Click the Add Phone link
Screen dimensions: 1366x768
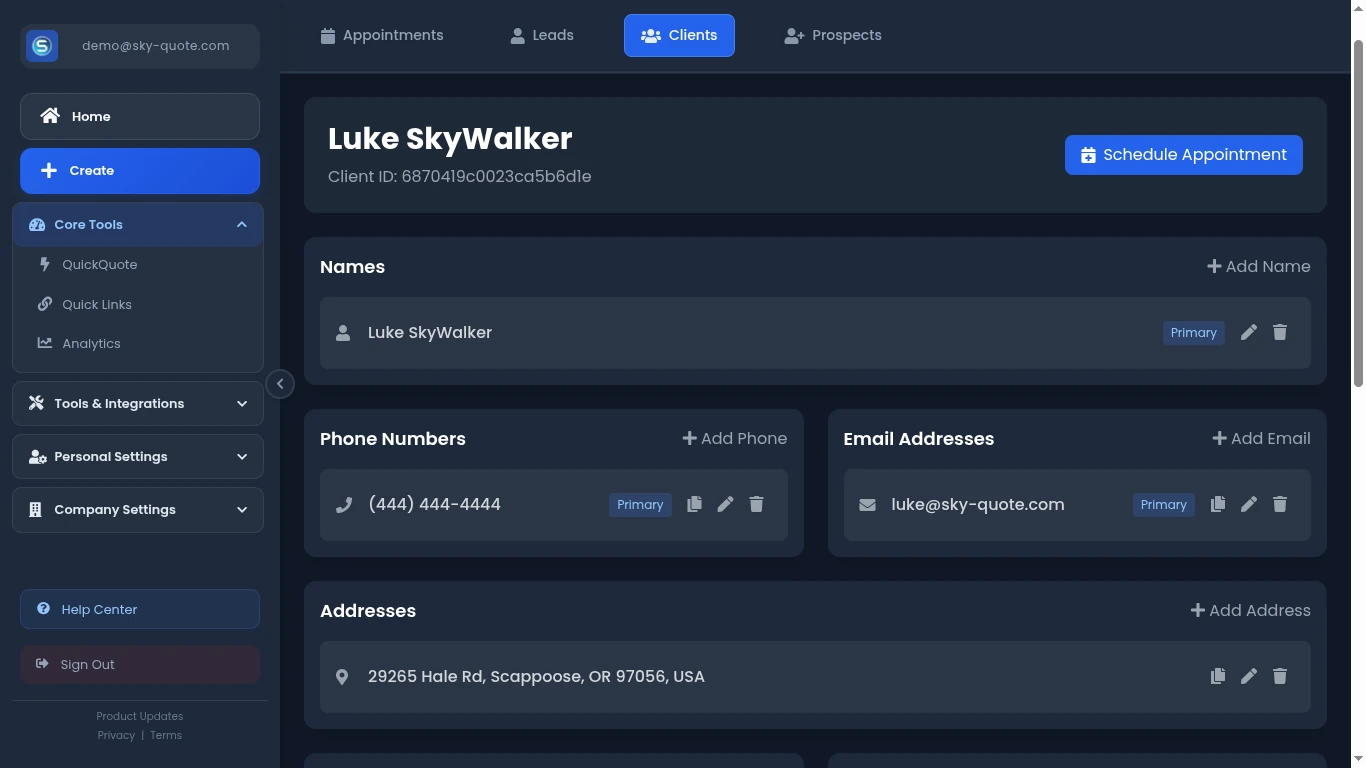tap(734, 438)
